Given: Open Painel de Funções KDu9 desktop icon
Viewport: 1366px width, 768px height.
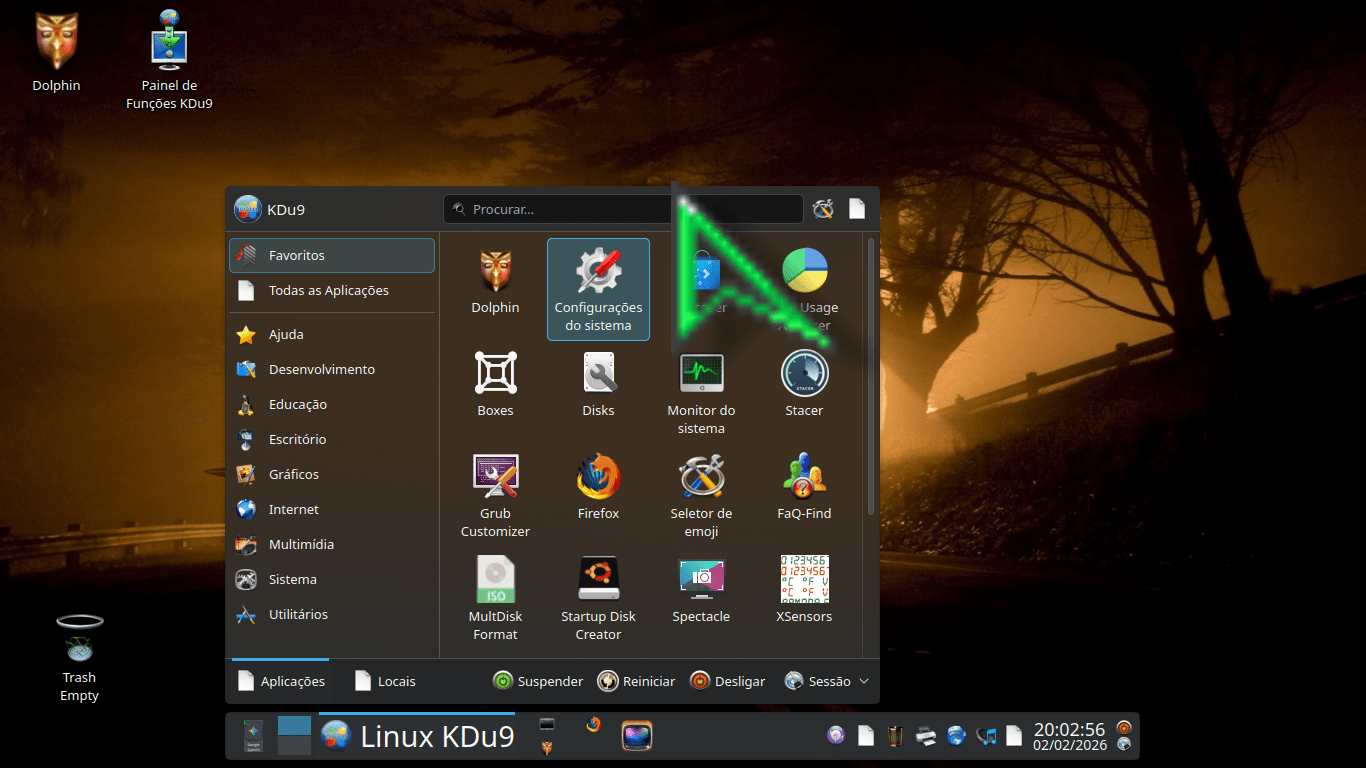Looking at the screenshot, I should (x=169, y=60).
